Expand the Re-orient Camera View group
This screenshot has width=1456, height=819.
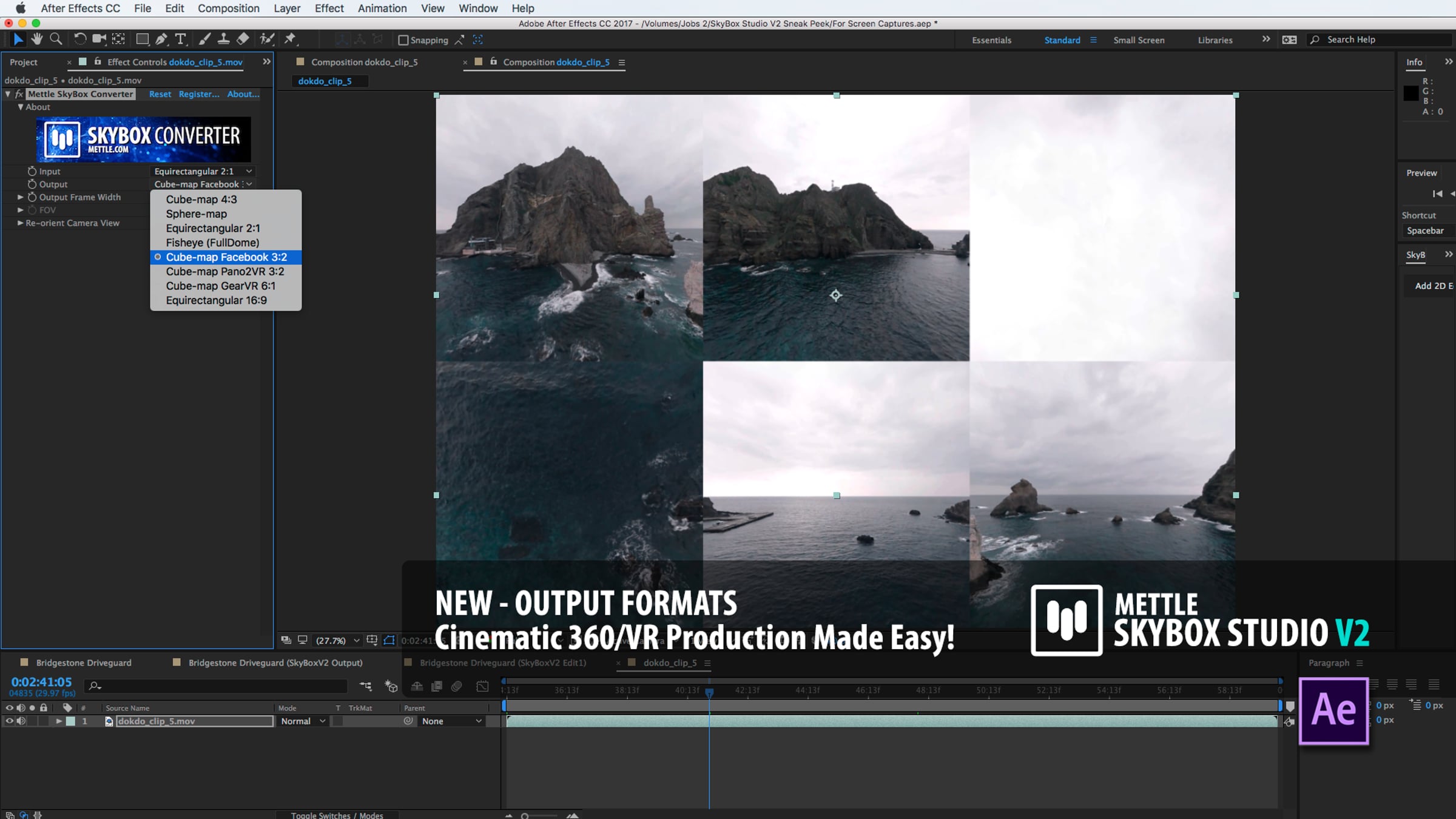(x=21, y=223)
